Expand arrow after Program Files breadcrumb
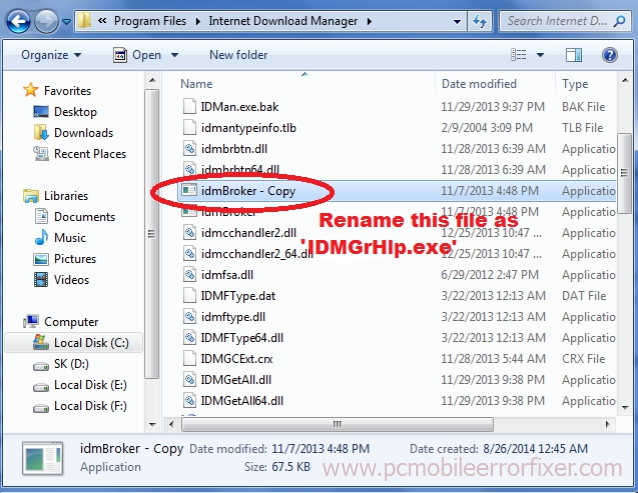This screenshot has height=493, width=638. point(198,21)
